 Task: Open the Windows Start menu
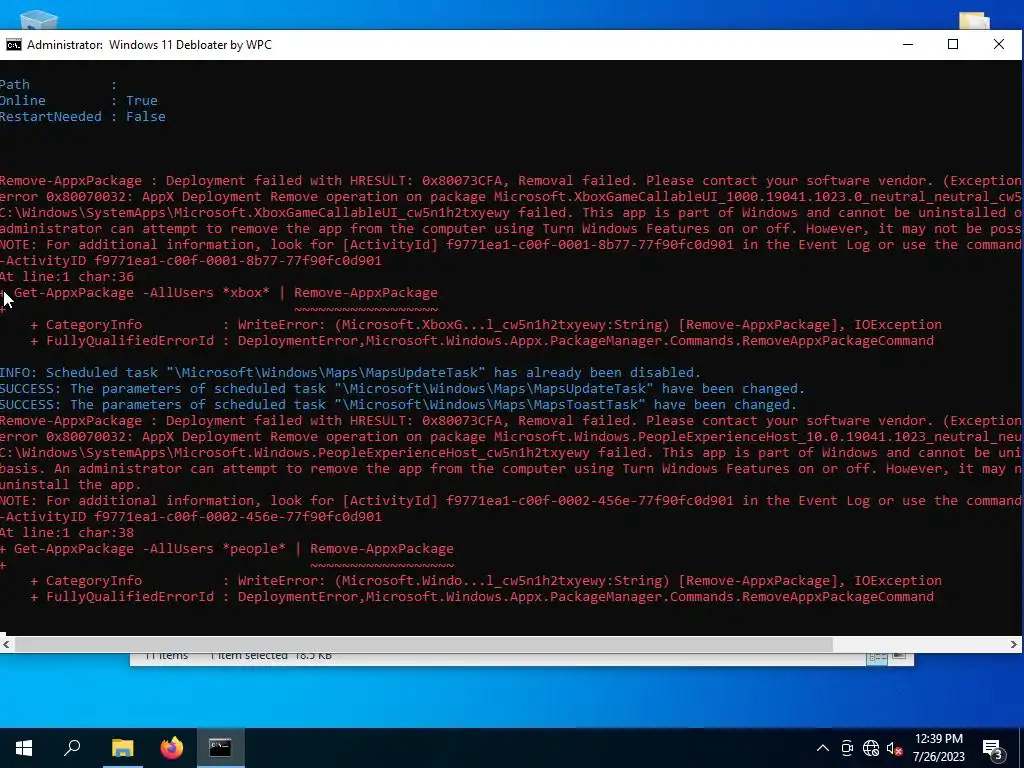tap(24, 748)
